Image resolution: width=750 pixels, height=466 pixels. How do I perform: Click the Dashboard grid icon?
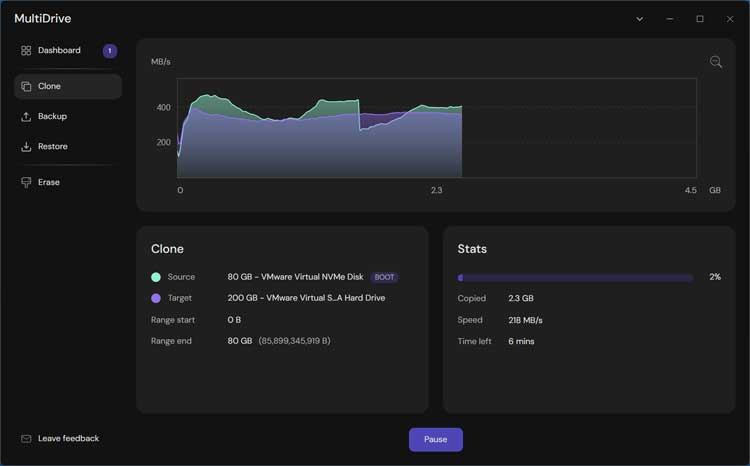[26, 51]
